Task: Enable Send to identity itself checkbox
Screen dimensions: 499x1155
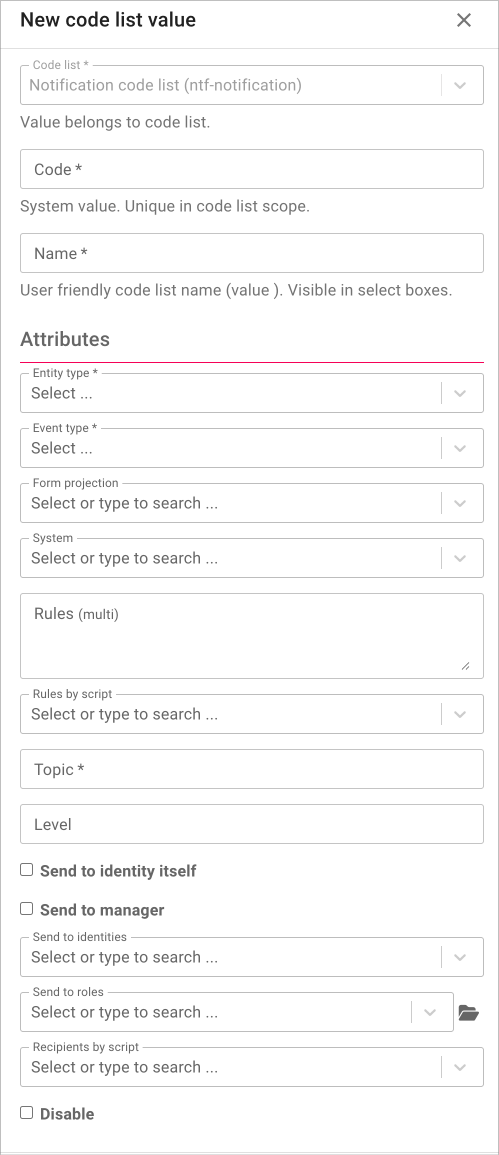Action: tap(27, 870)
